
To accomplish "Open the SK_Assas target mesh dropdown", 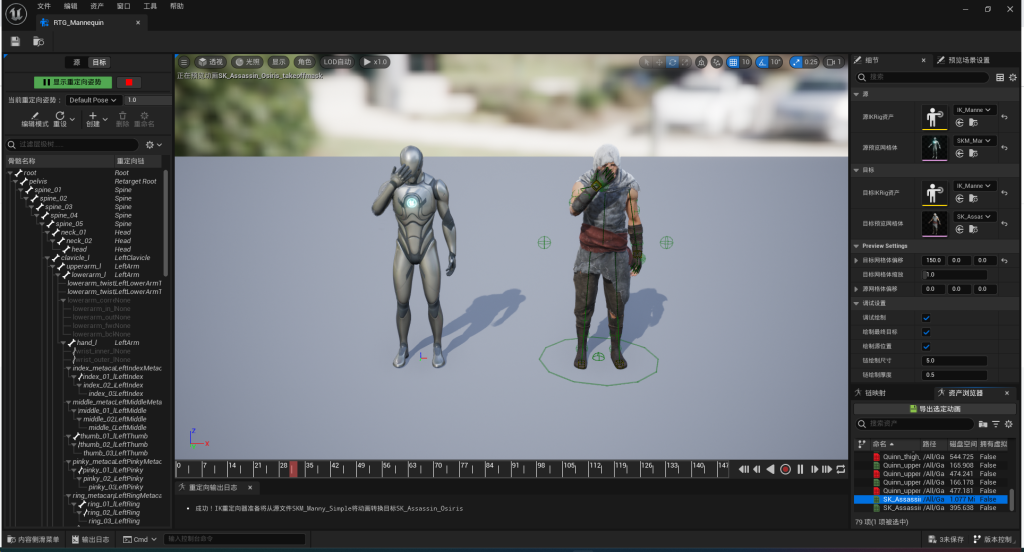I will pos(974,217).
